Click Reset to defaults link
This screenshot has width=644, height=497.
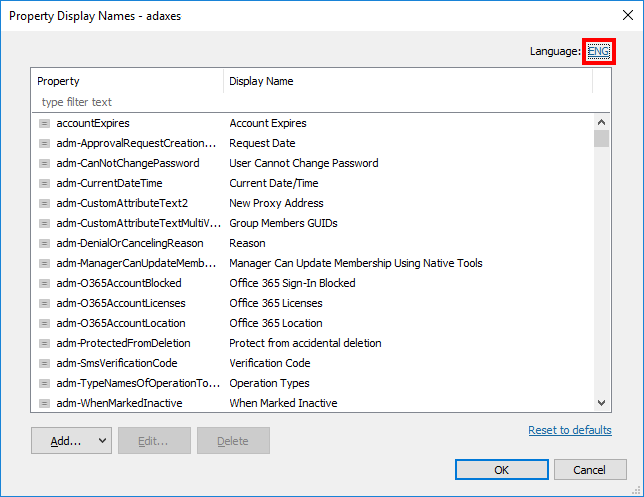[570, 430]
